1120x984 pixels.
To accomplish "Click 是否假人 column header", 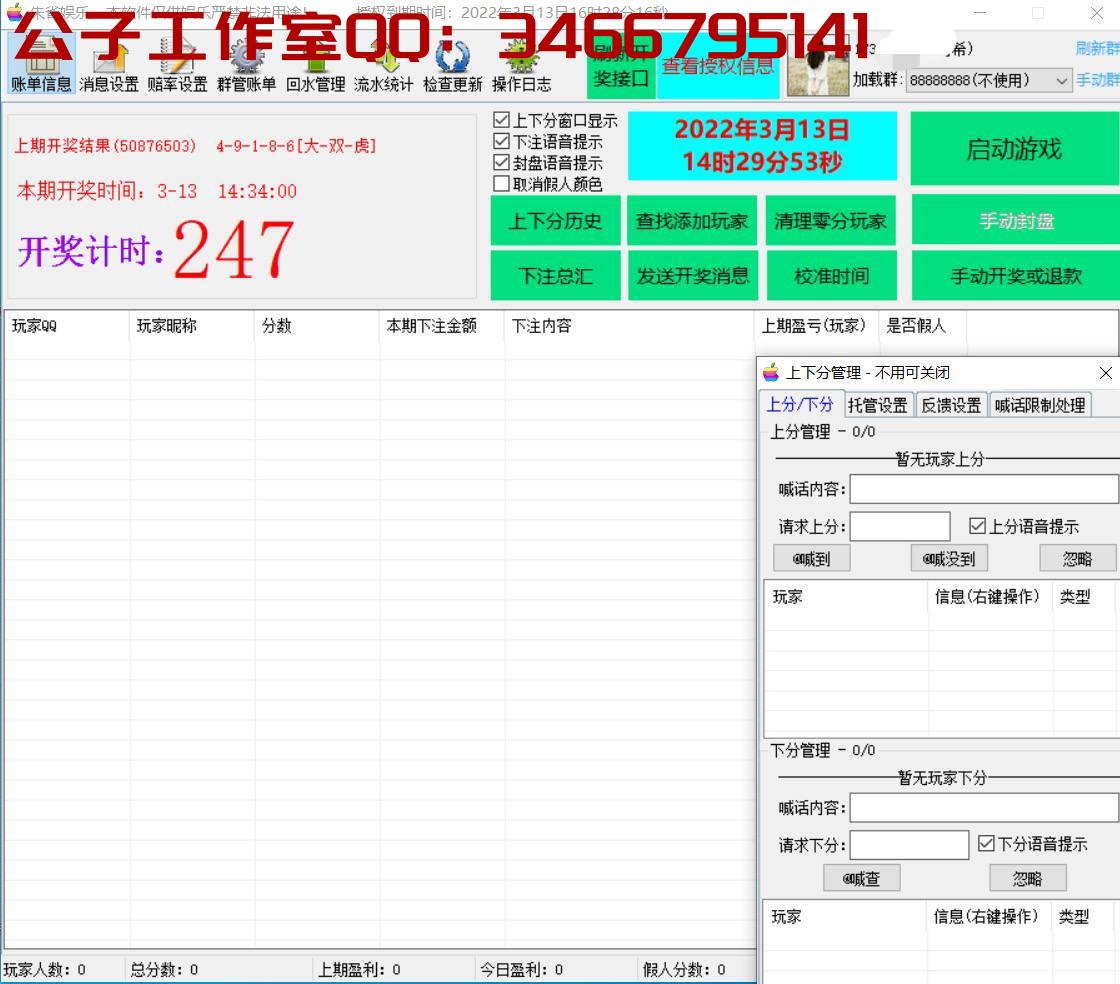I will coord(923,326).
